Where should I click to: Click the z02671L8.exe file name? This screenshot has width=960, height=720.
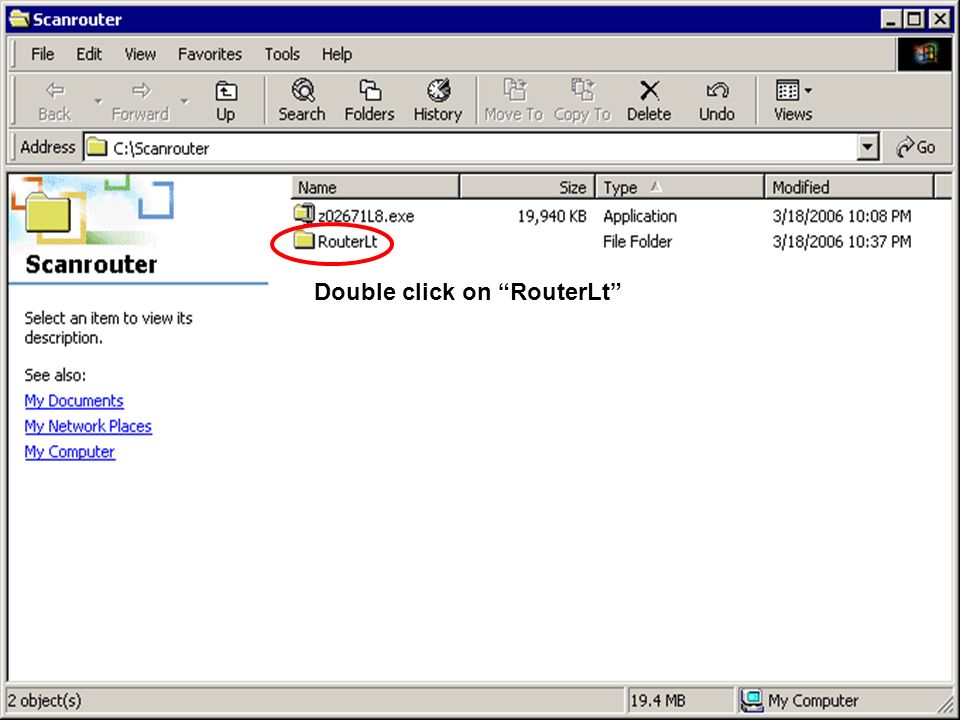tap(366, 217)
